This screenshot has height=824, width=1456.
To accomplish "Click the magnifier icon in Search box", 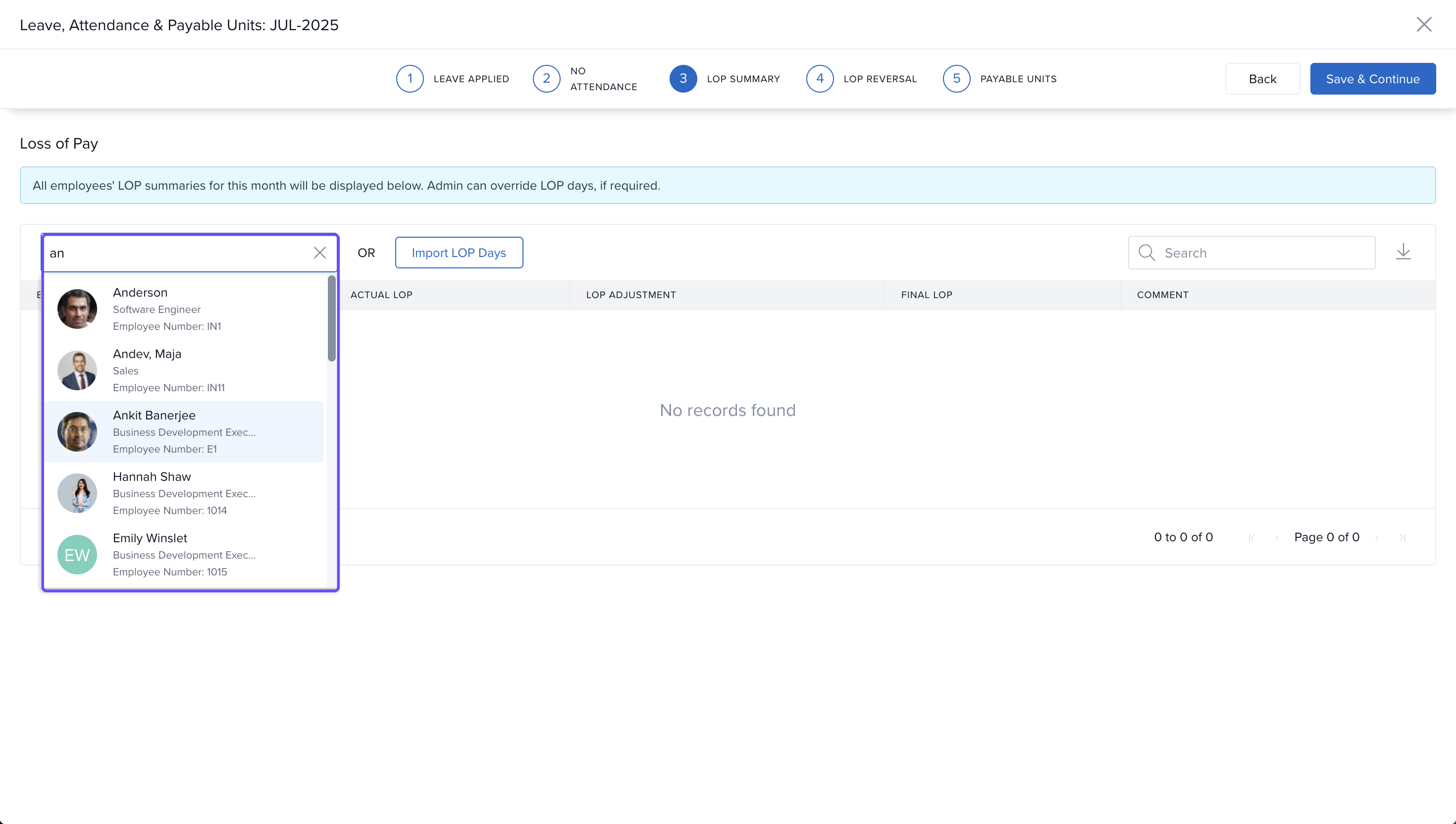I will tap(1146, 253).
